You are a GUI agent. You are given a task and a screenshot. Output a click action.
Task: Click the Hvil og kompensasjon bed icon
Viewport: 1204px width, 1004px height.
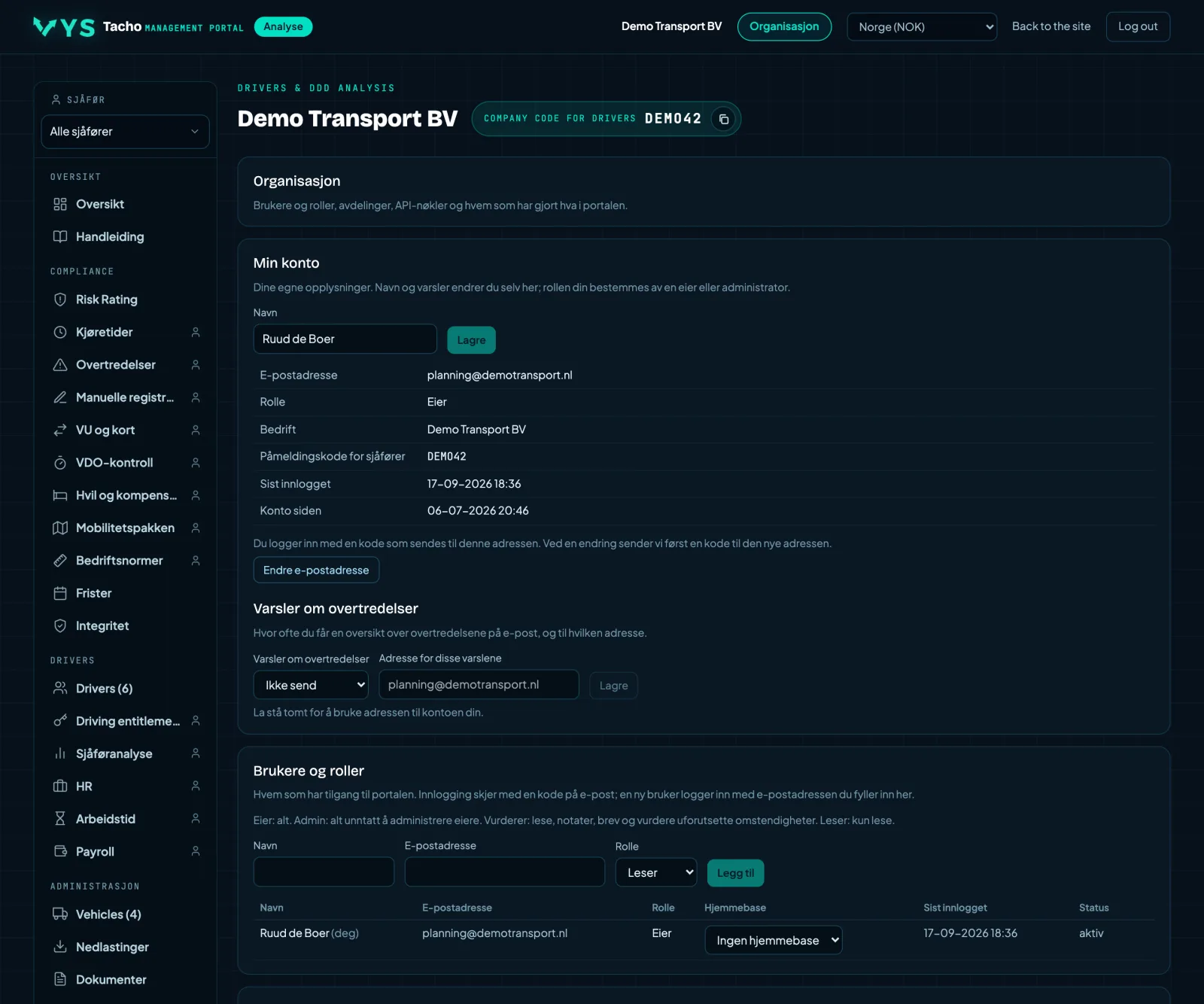(x=60, y=495)
